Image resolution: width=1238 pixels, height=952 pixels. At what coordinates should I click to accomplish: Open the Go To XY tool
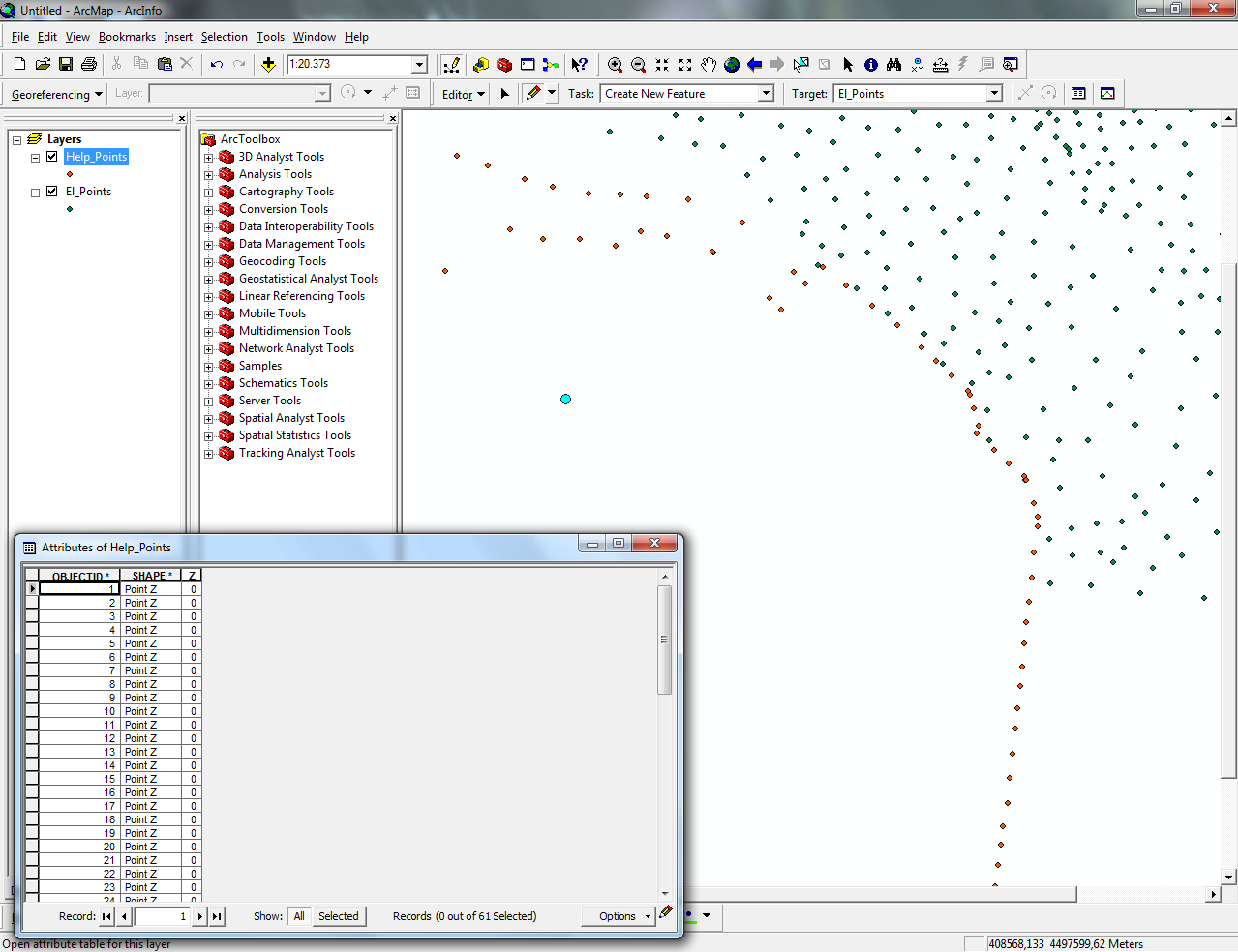(917, 65)
